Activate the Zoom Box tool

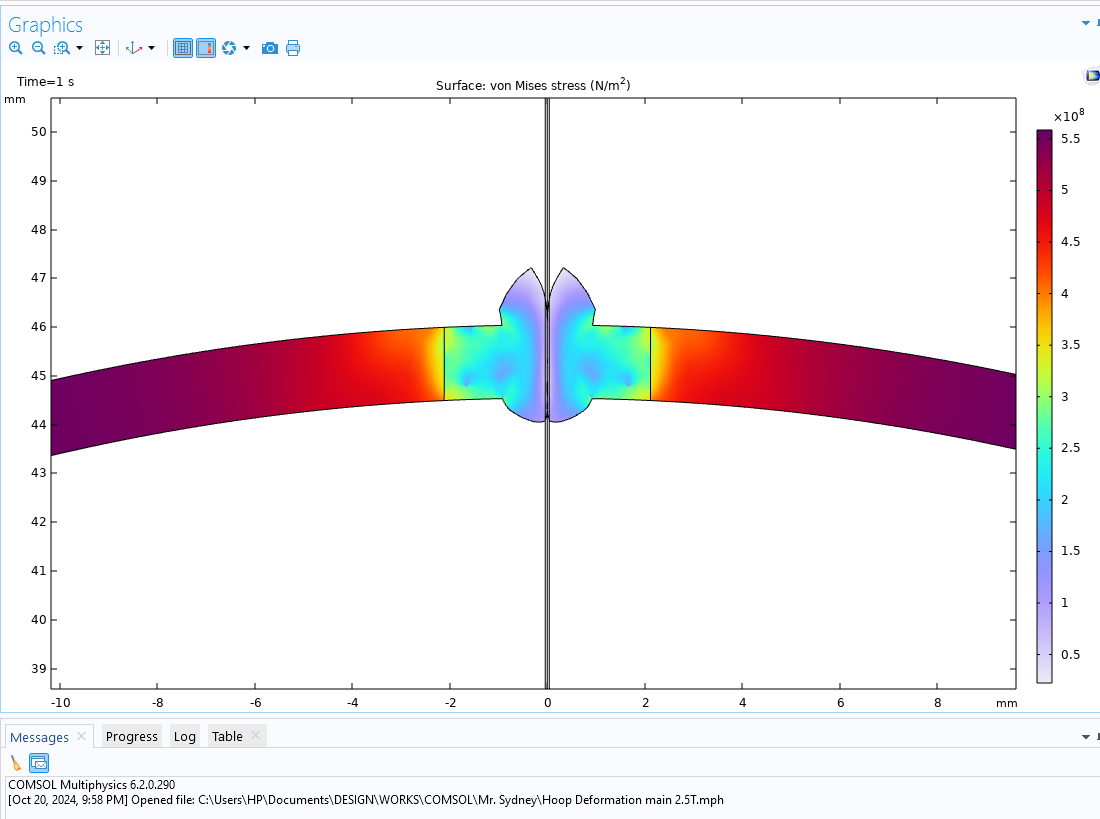tap(62, 48)
